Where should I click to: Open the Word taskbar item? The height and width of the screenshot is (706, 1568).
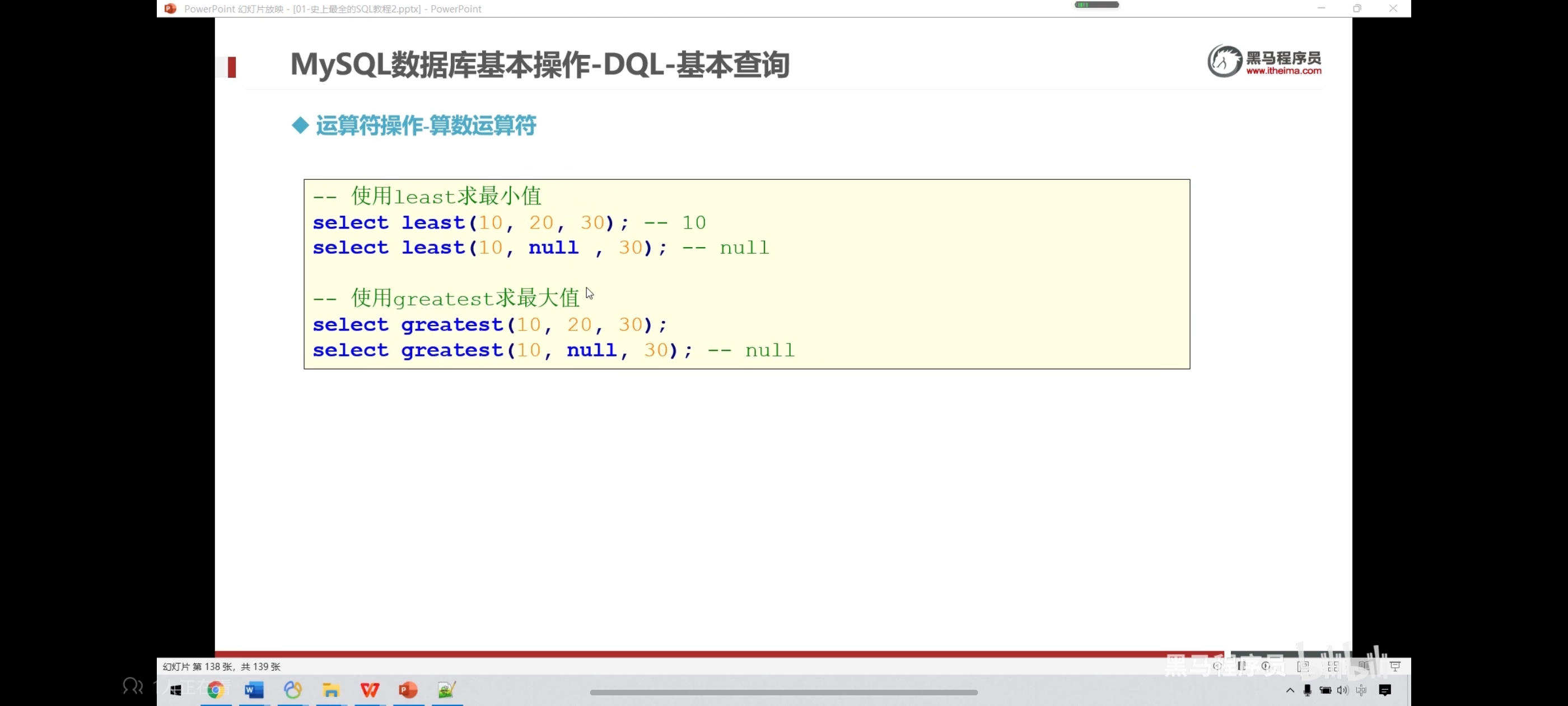pyautogui.click(x=254, y=690)
